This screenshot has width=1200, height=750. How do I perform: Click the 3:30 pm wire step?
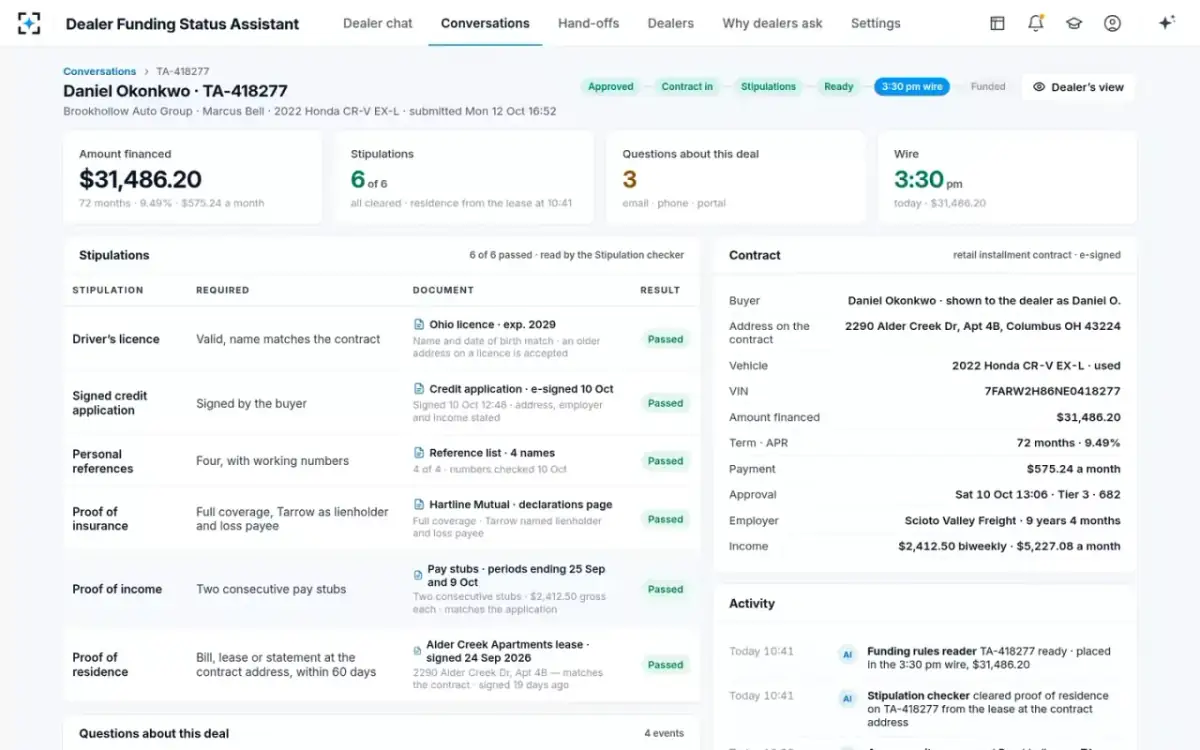[x=912, y=87]
